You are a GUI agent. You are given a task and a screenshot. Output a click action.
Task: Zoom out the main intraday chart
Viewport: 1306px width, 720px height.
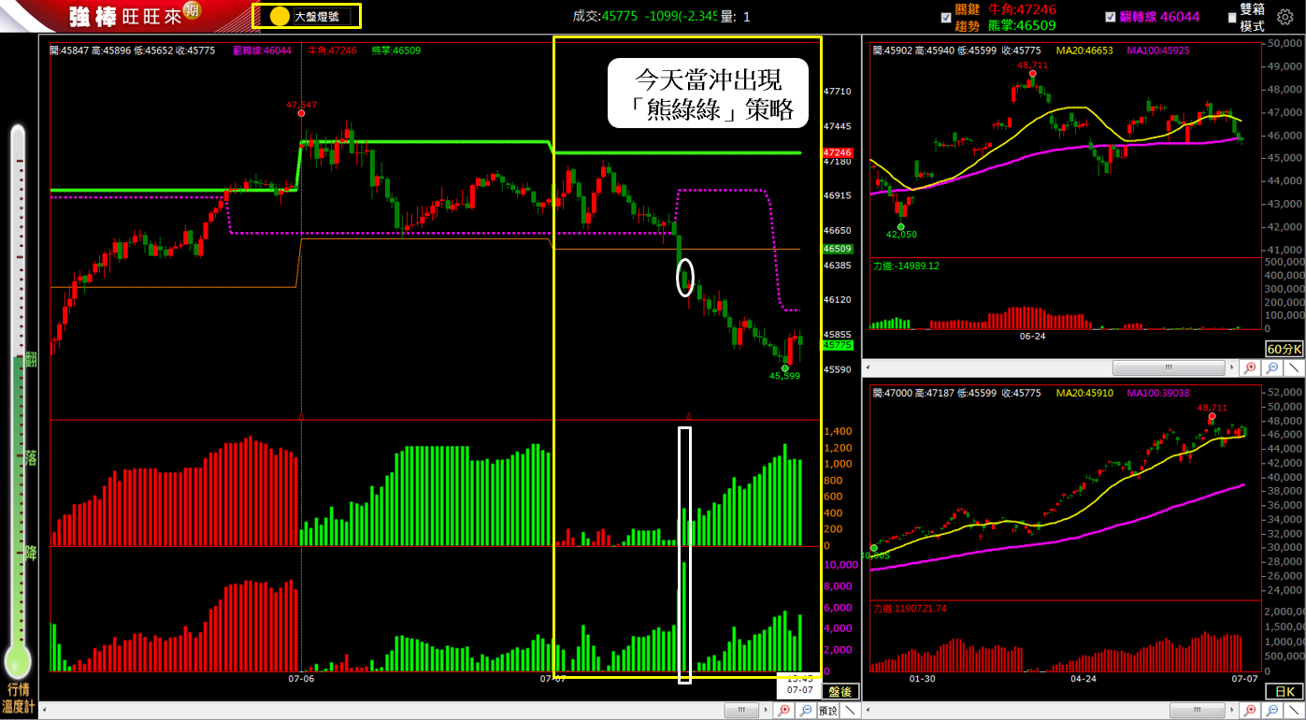click(x=806, y=710)
